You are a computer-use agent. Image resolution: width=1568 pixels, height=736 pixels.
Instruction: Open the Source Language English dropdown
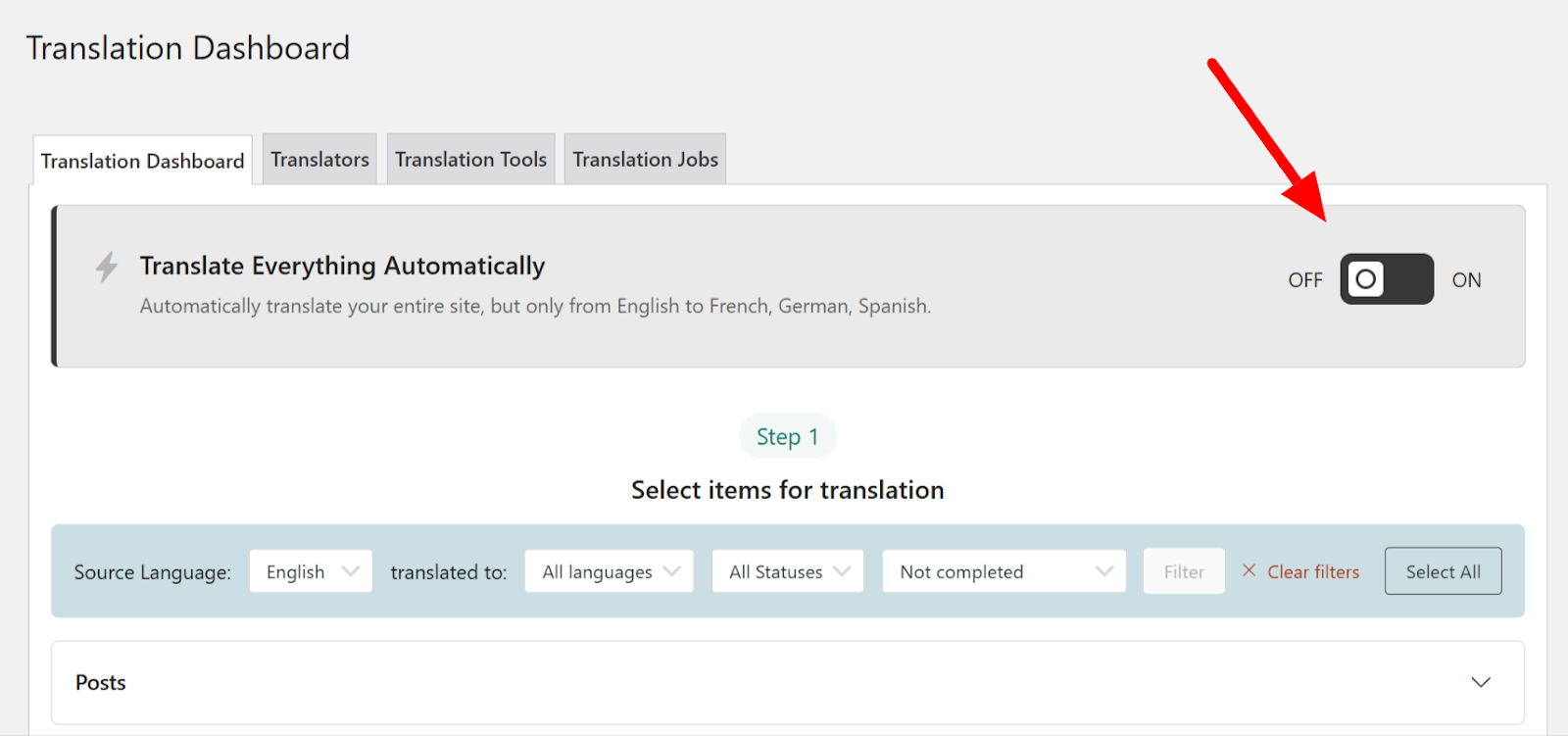coord(311,571)
